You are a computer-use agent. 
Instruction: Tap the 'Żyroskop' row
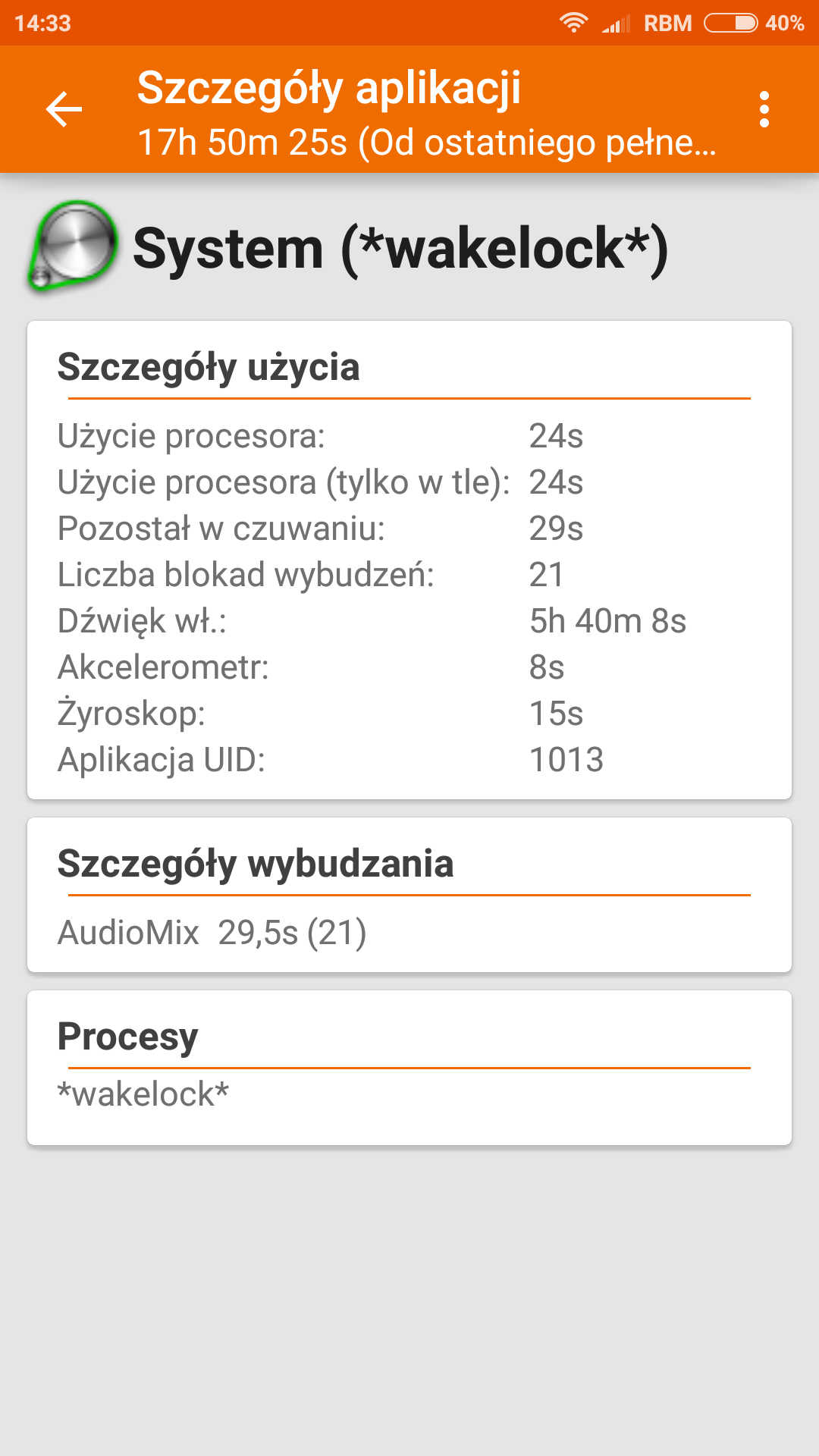coord(320,714)
